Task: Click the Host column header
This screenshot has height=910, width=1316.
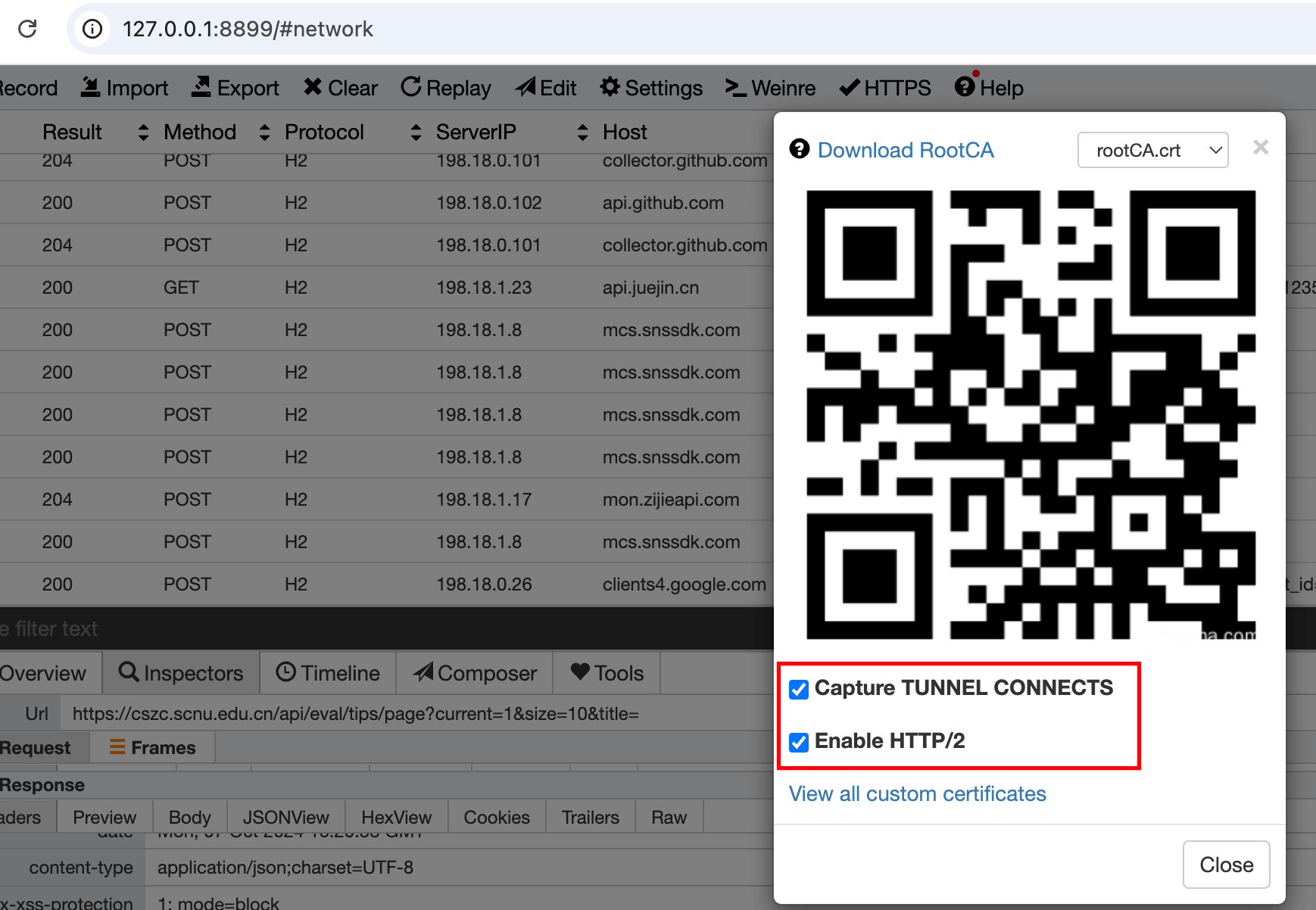Action: point(625,132)
